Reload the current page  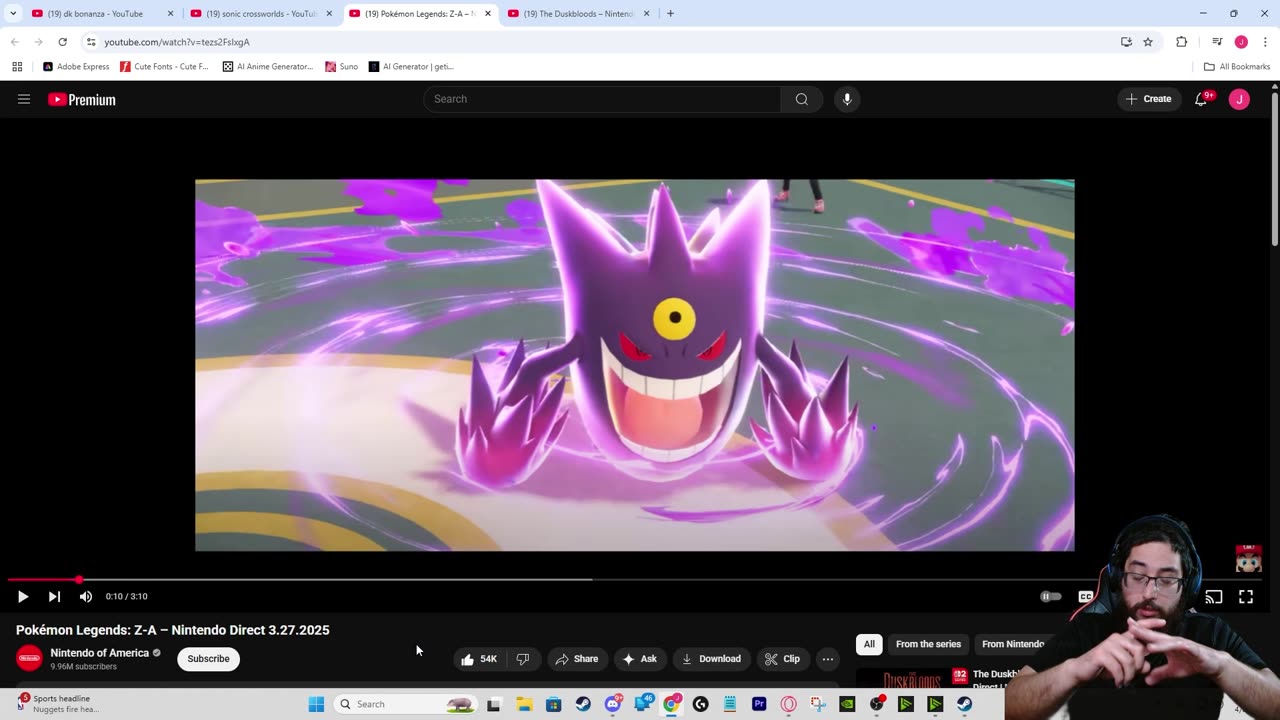pyautogui.click(x=62, y=42)
